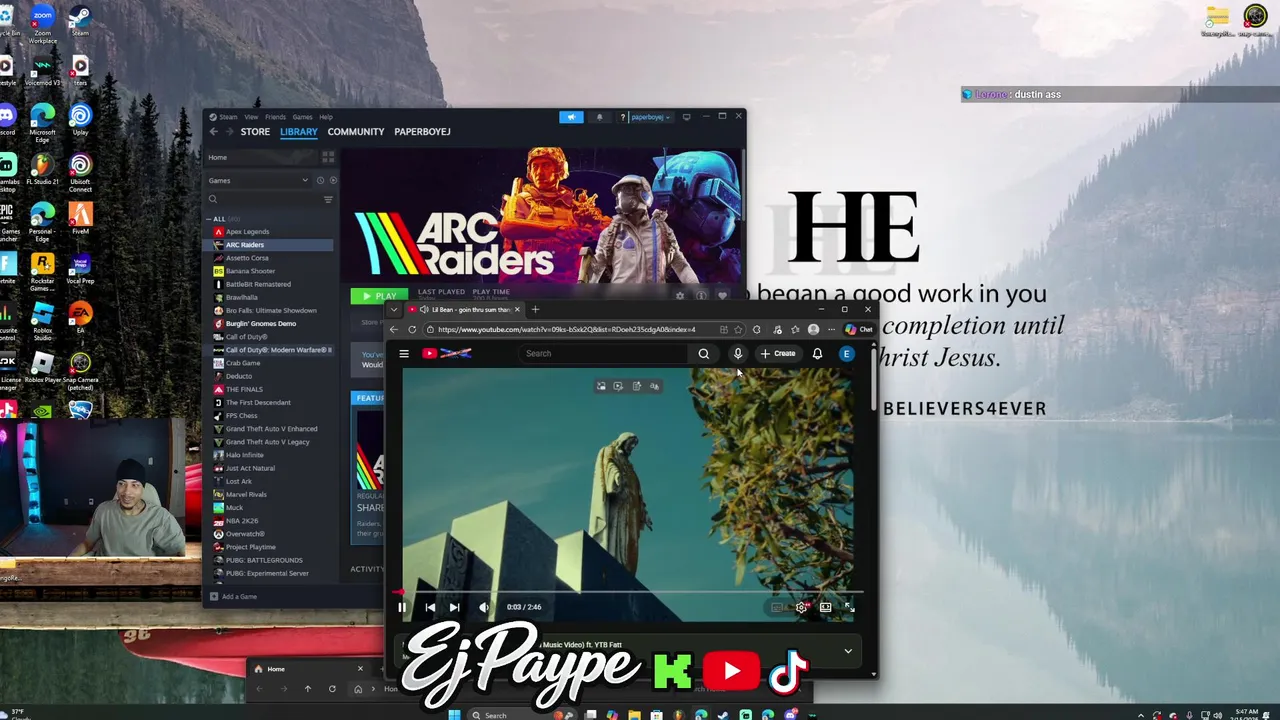This screenshot has height=720, width=1280.
Task: Go to the STORE tab in Steam
Action: 255,132
